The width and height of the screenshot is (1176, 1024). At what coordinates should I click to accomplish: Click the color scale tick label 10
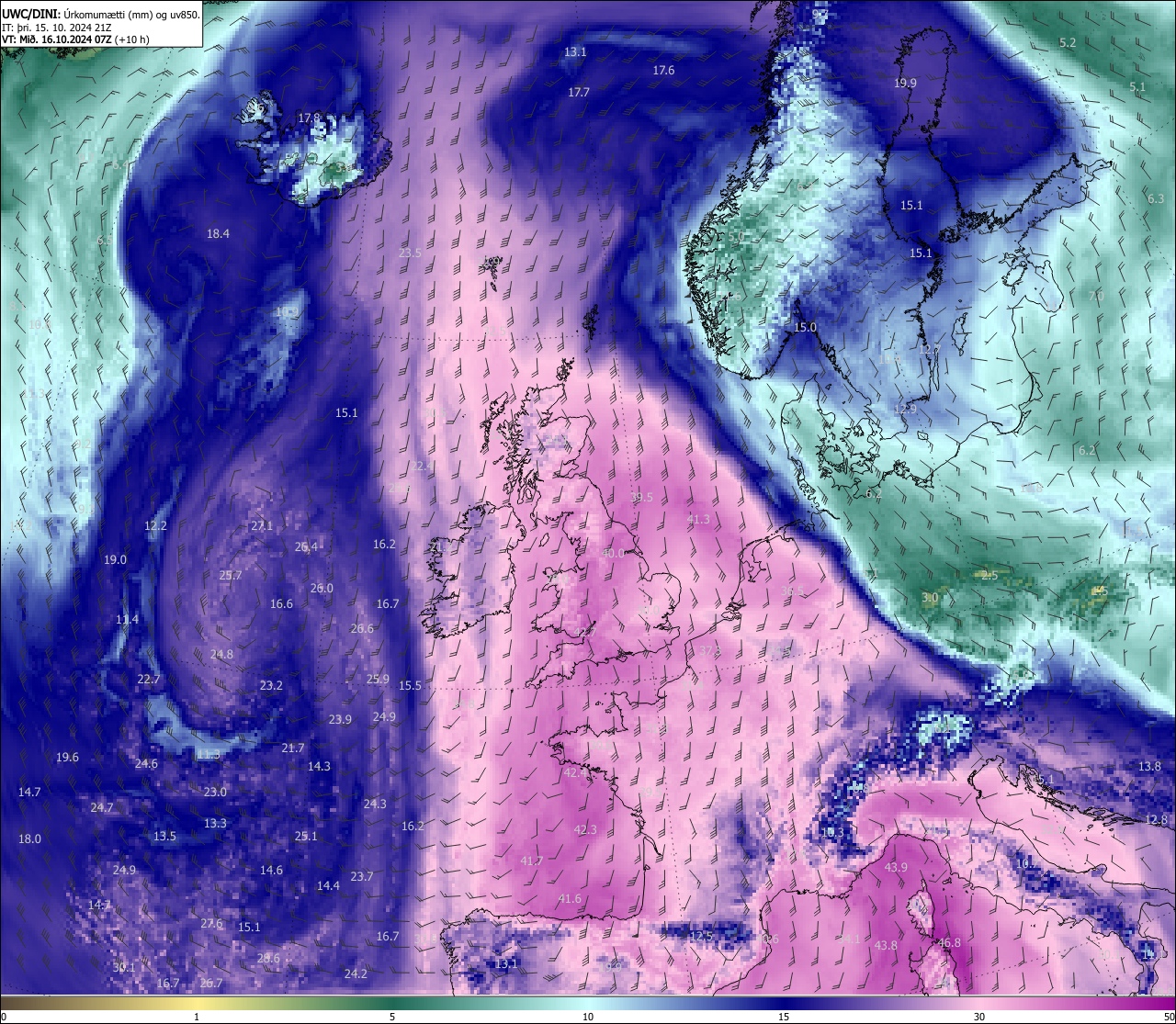pyautogui.click(x=588, y=1017)
